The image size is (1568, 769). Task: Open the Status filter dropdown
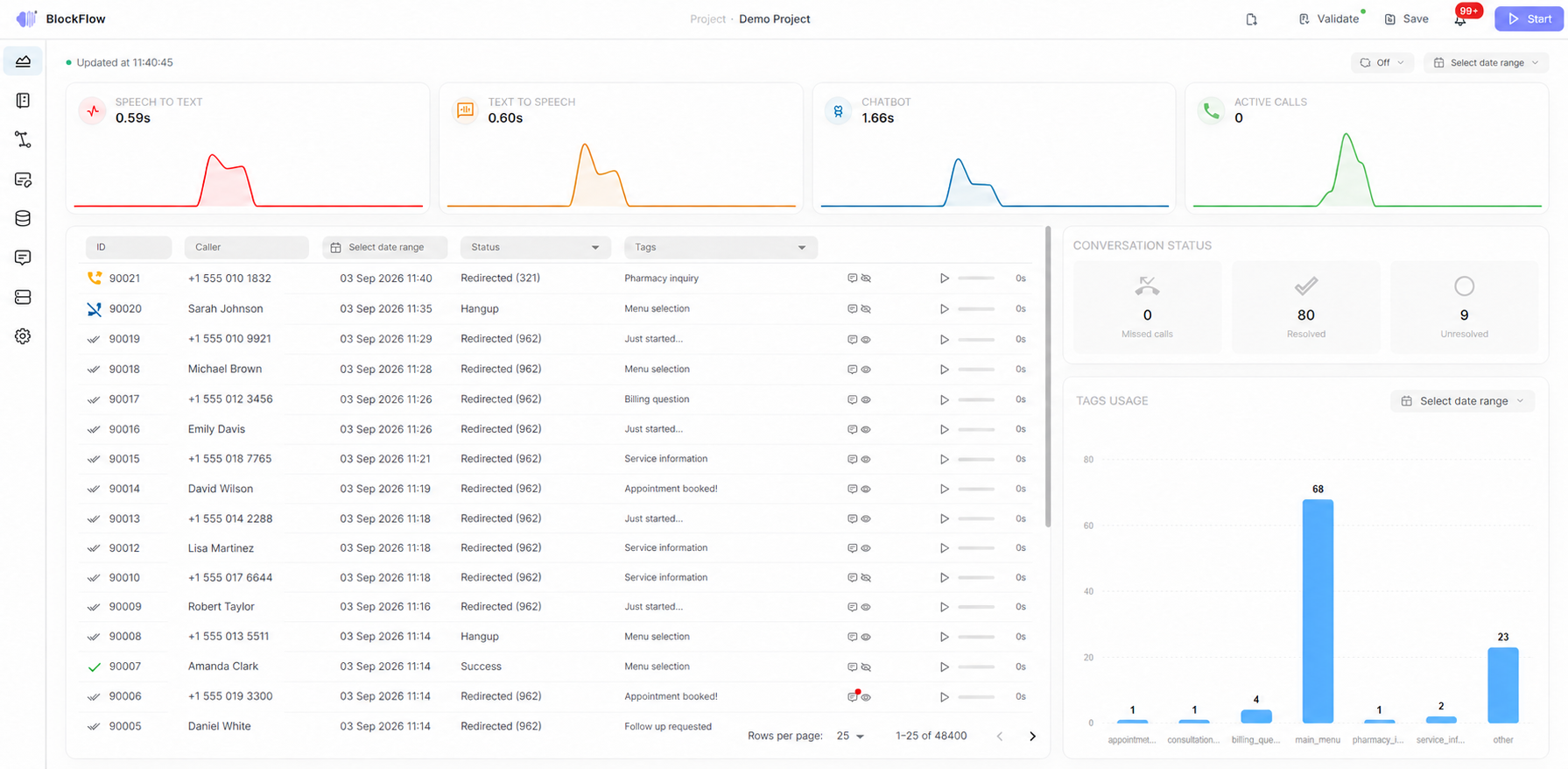pos(536,247)
